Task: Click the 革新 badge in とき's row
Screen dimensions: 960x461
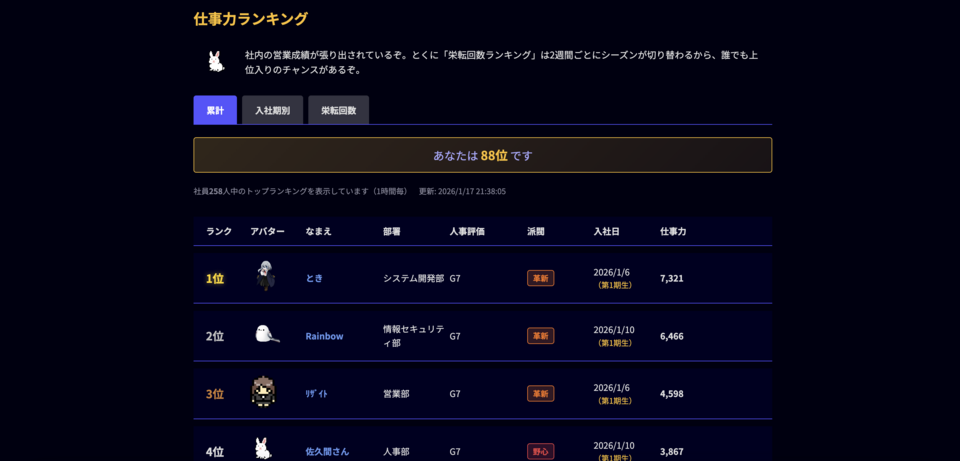Action: tap(540, 278)
